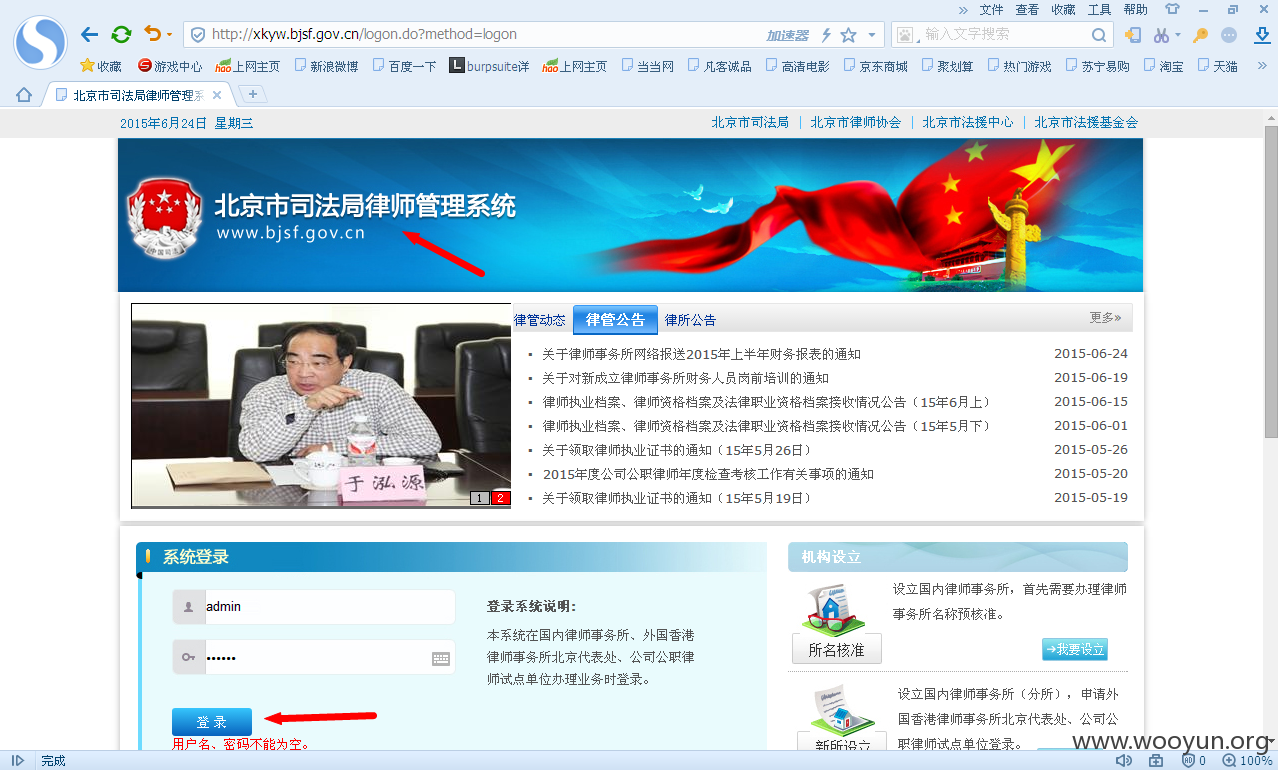The image size is (1278, 770).
Task: Open the 北京市法援基金会 top link
Action: tap(1086, 122)
